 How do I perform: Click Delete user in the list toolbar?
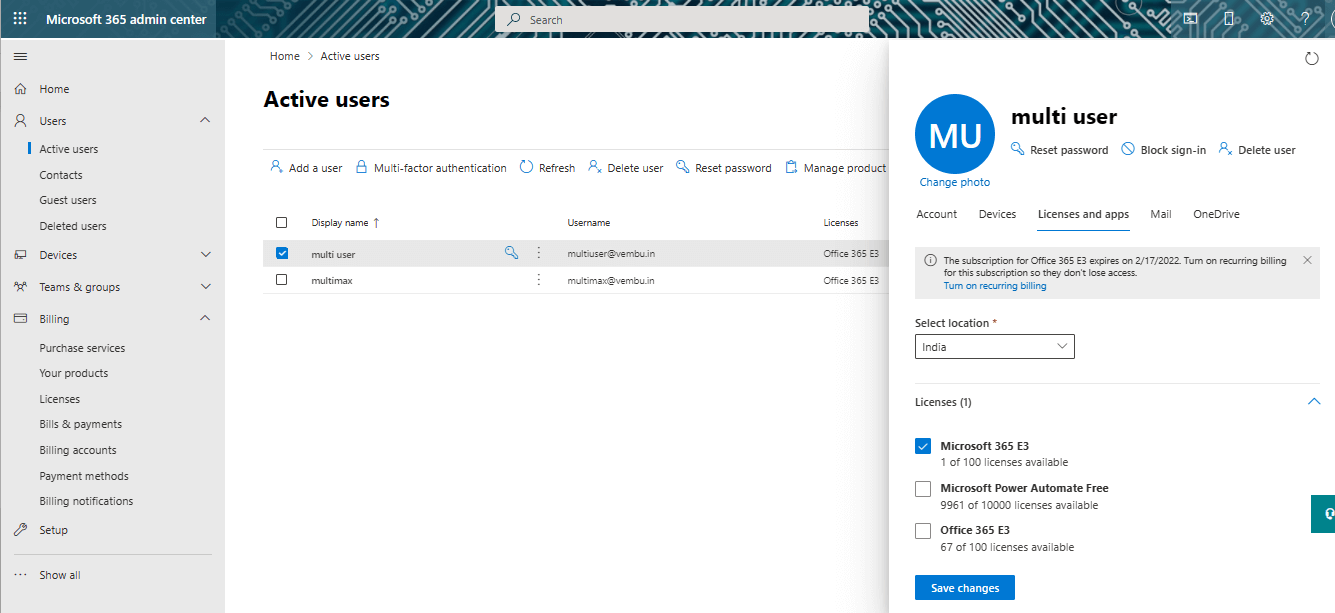625,168
